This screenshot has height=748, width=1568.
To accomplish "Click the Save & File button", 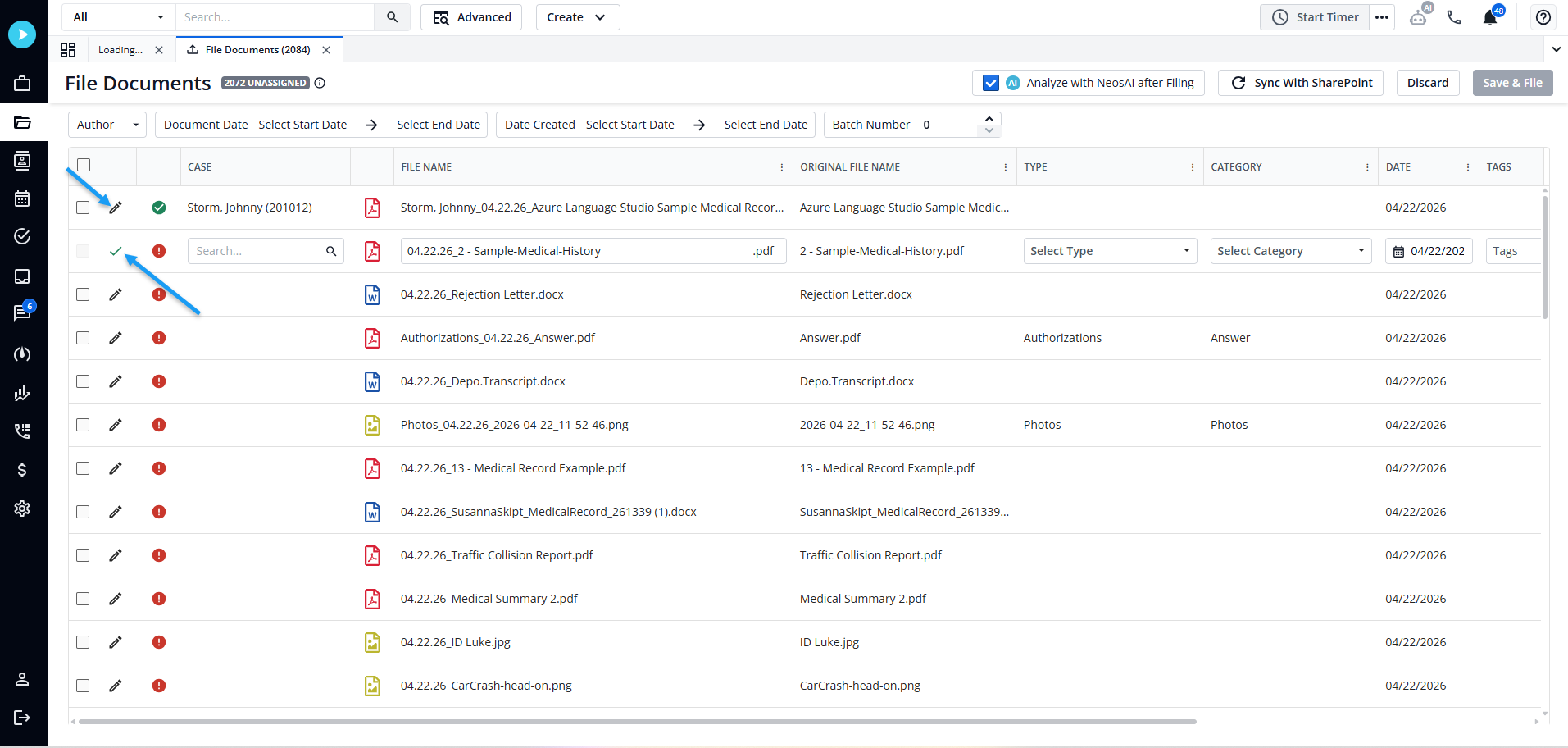I will coord(1512,83).
